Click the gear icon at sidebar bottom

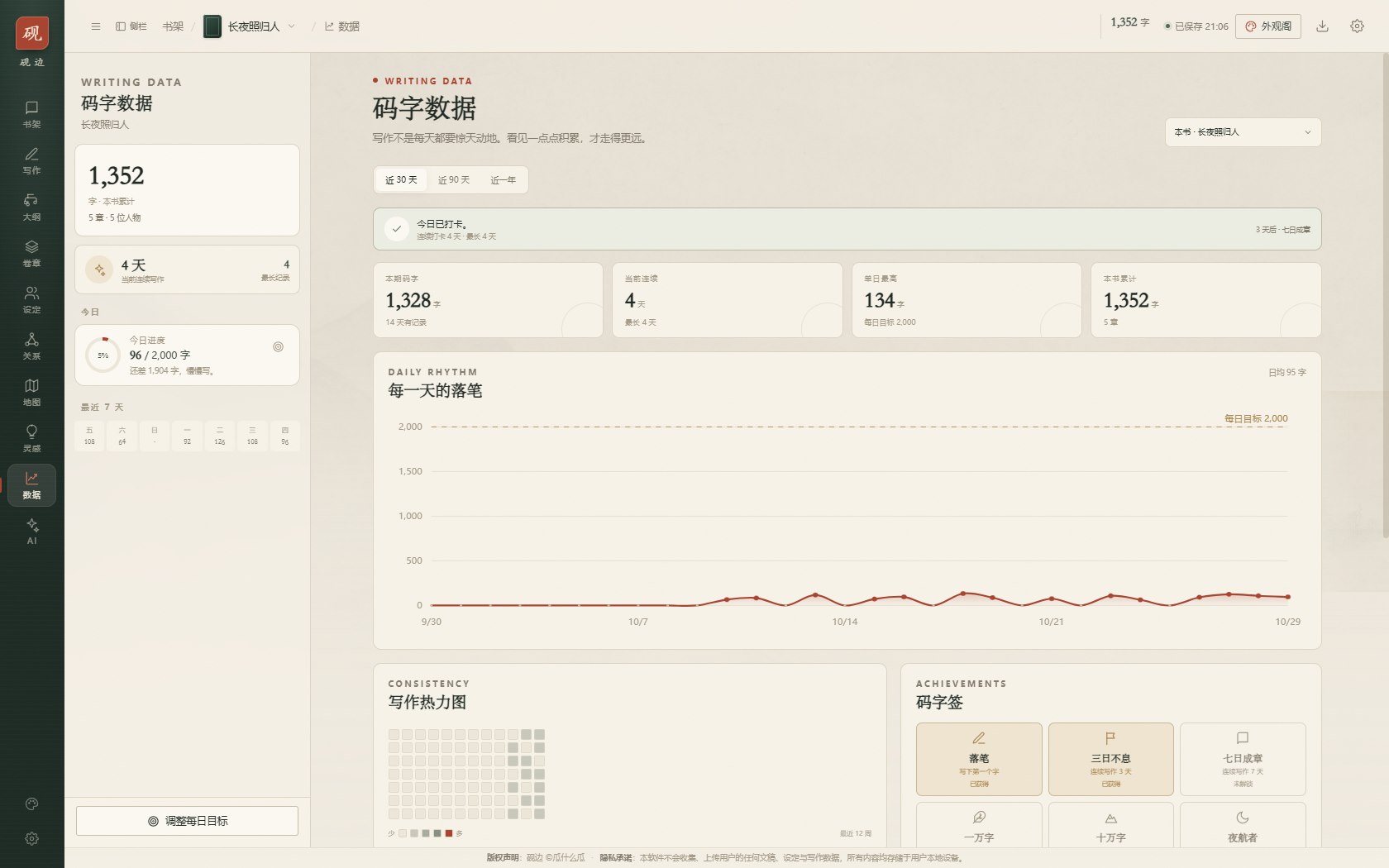click(31, 838)
